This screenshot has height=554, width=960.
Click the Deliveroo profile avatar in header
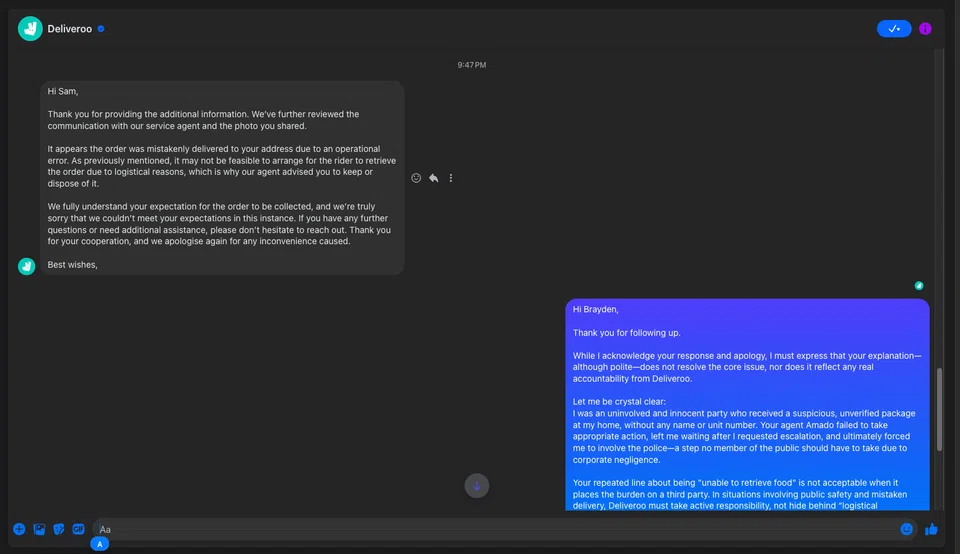click(x=30, y=29)
